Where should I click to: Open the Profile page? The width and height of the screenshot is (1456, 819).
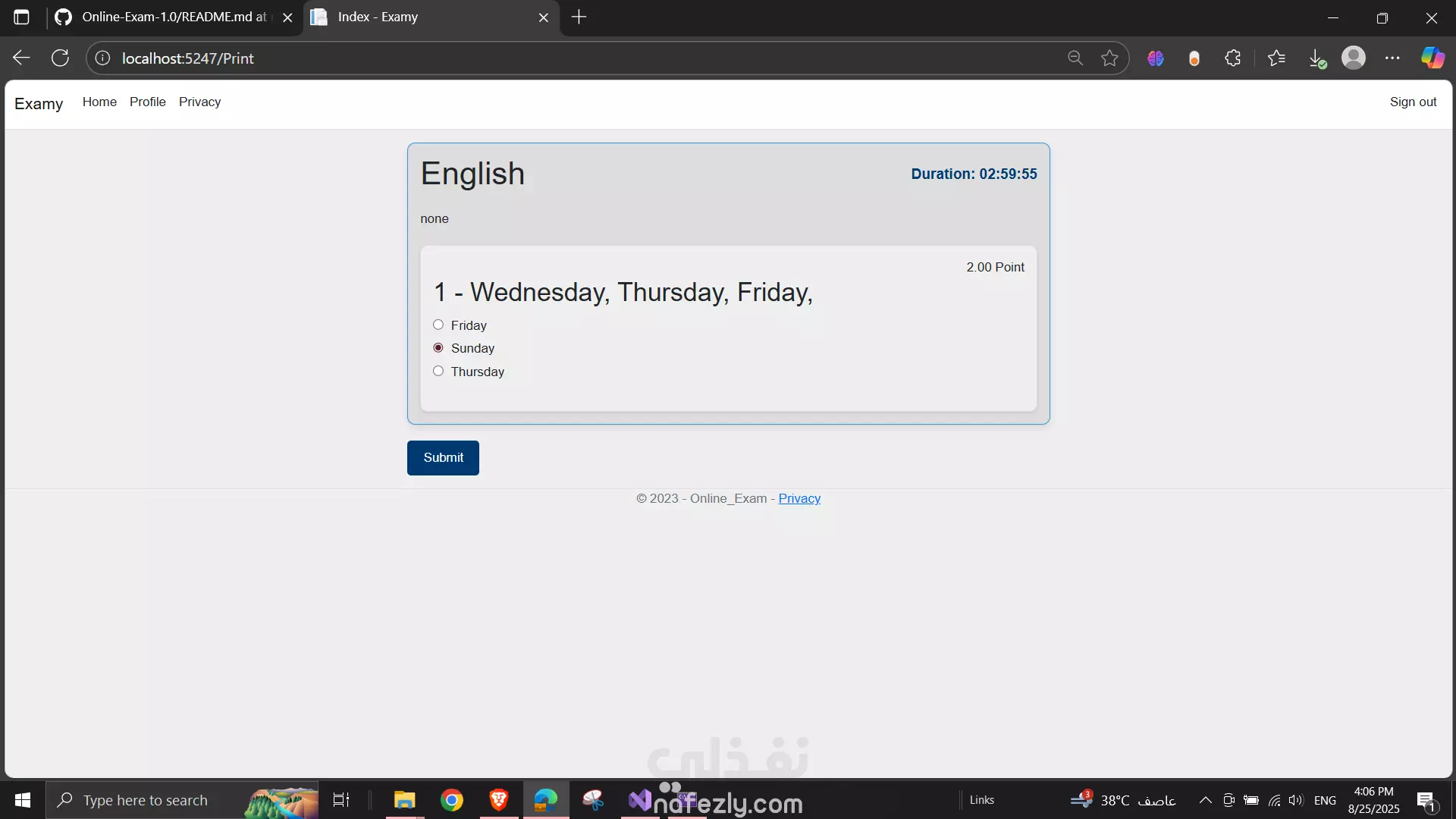pos(147,102)
